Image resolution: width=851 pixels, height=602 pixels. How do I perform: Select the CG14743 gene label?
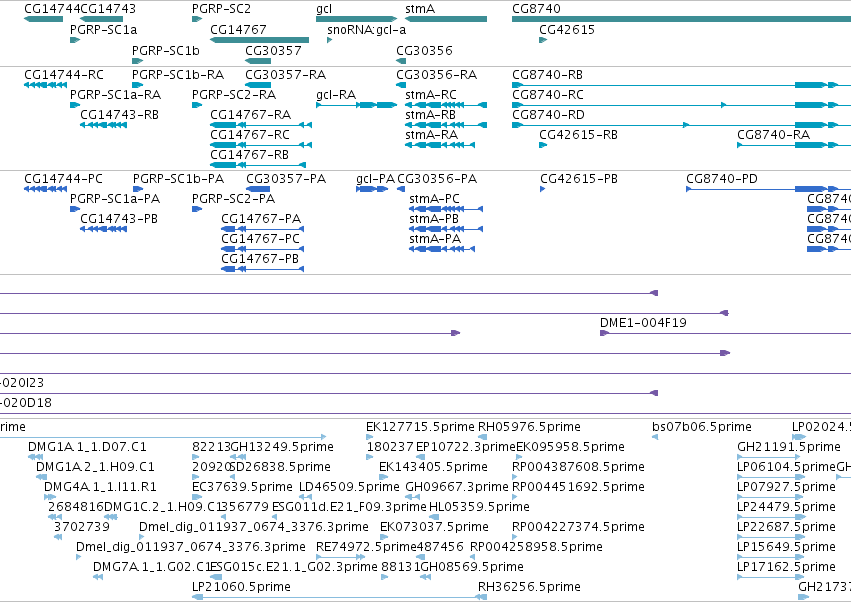[x=108, y=9]
